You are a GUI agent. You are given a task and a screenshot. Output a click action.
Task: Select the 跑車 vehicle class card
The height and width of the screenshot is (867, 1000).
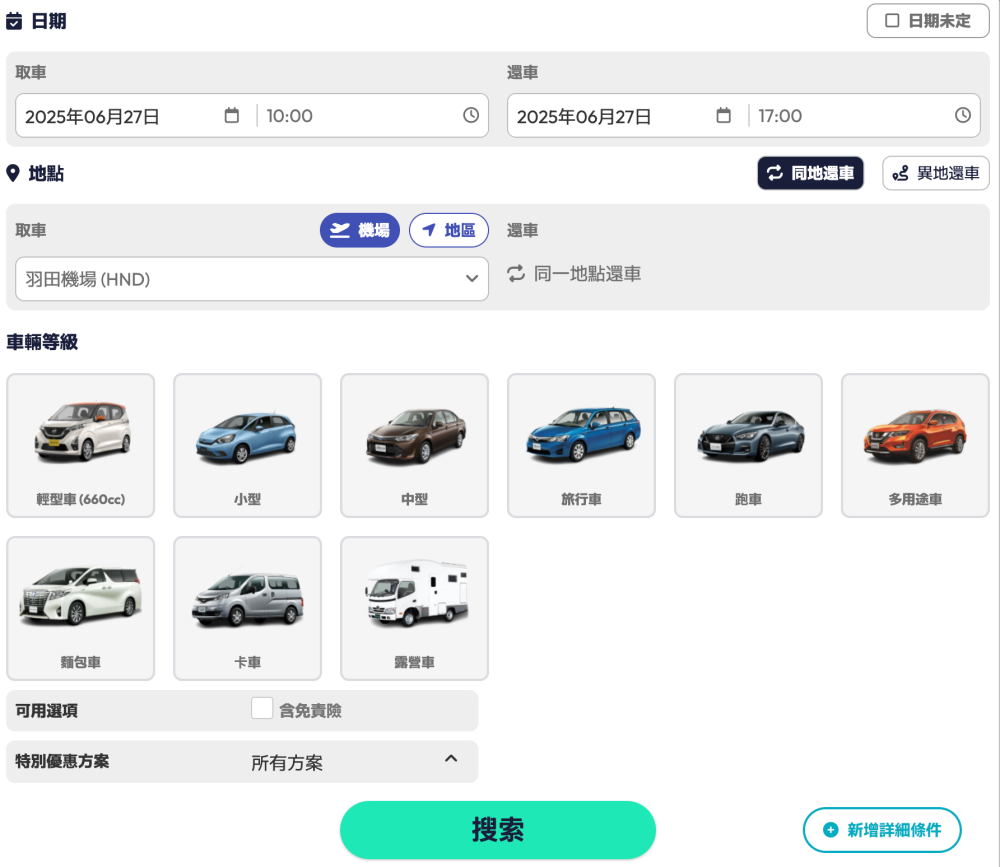pos(748,445)
